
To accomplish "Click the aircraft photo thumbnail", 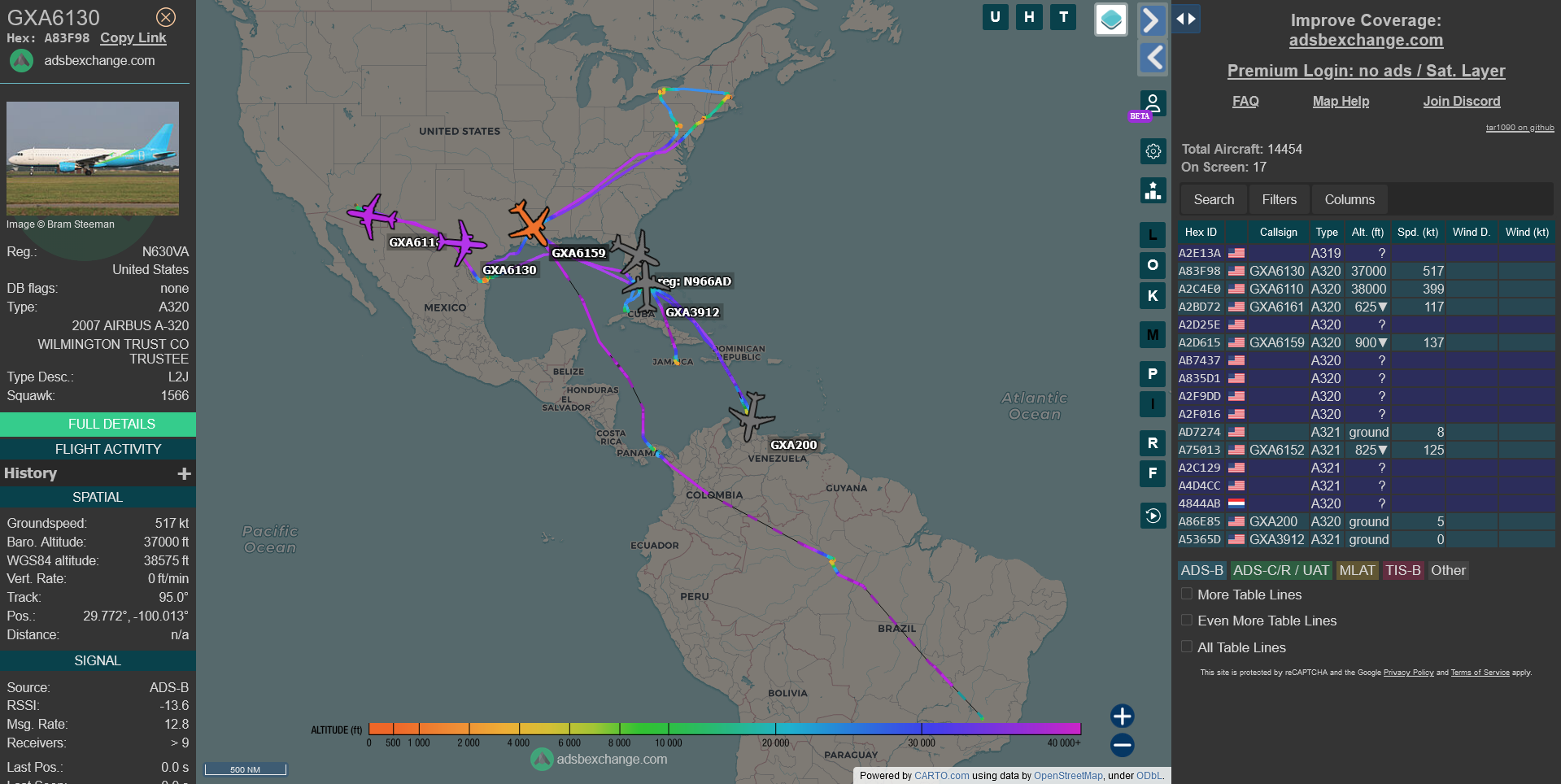I will click(x=93, y=158).
